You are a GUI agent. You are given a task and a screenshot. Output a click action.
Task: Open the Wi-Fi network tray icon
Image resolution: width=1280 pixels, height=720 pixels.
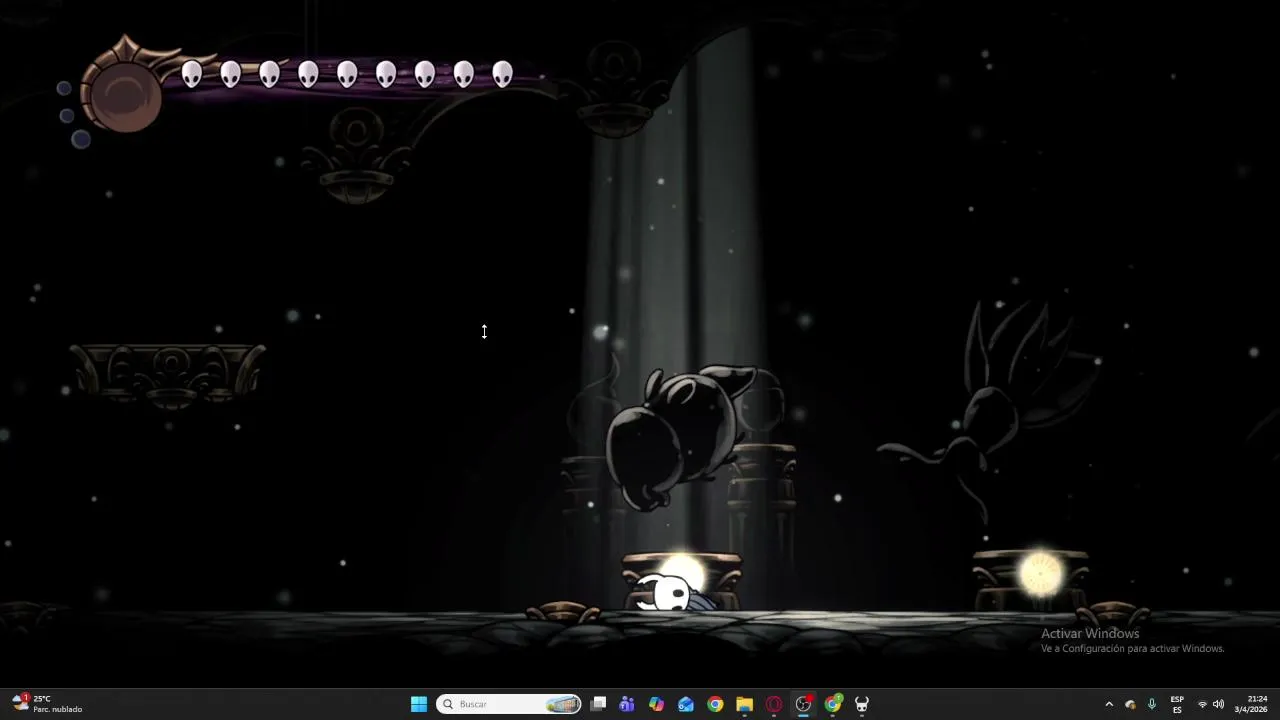click(x=1202, y=704)
